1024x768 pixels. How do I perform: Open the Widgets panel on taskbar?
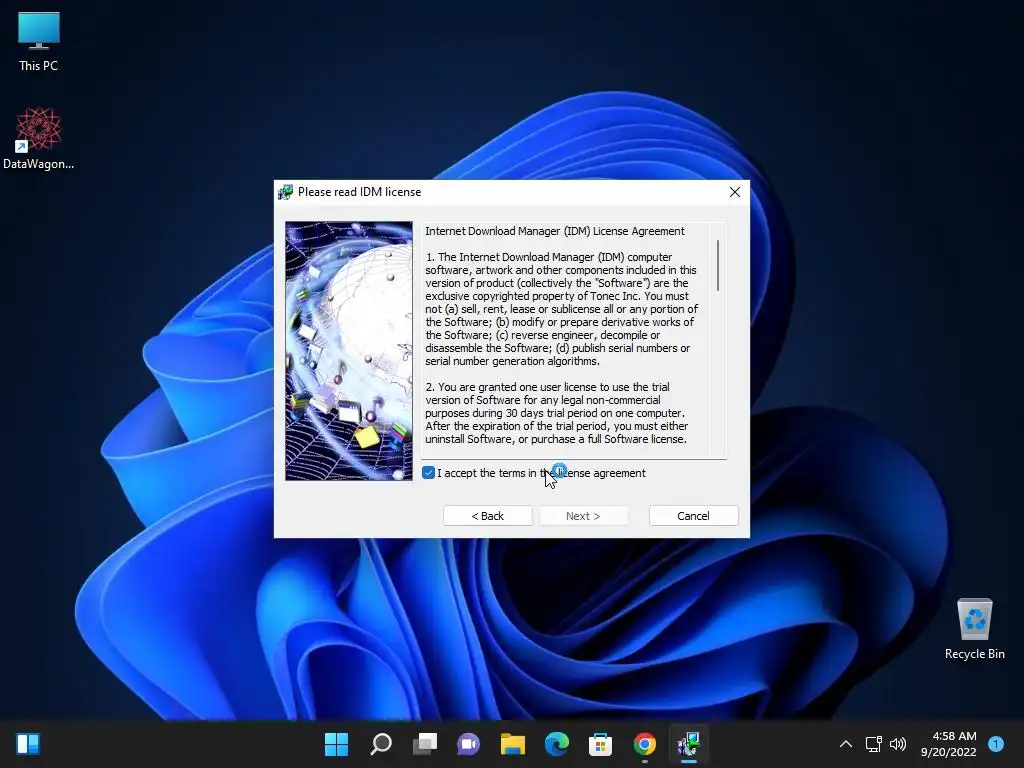(x=28, y=744)
